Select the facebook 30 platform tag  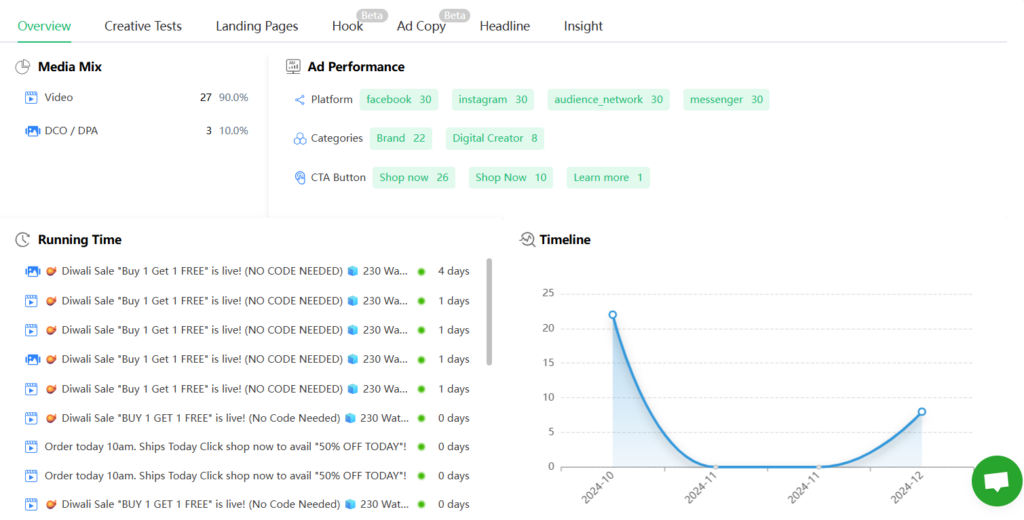(399, 100)
